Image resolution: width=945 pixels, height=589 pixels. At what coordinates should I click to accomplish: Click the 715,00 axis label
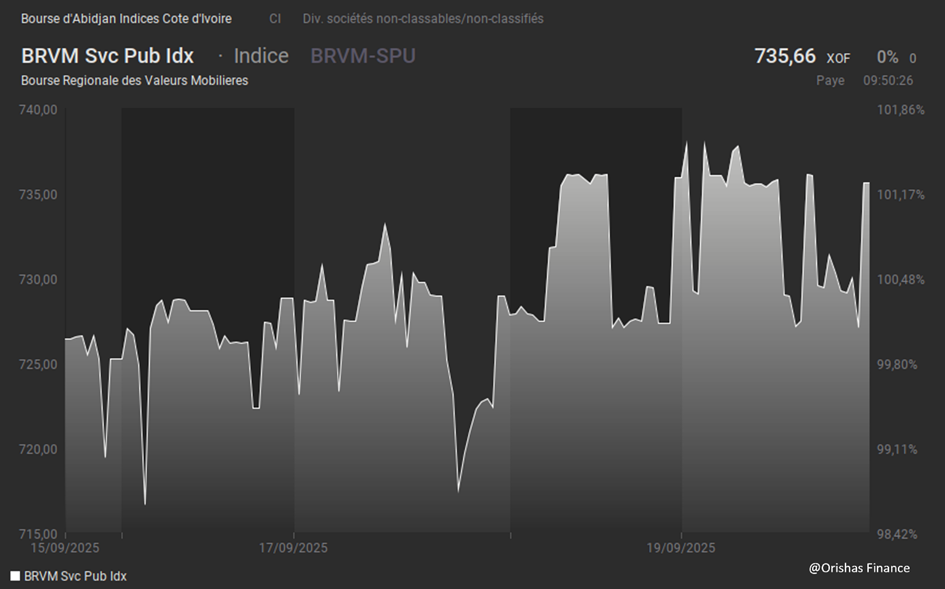(38, 534)
